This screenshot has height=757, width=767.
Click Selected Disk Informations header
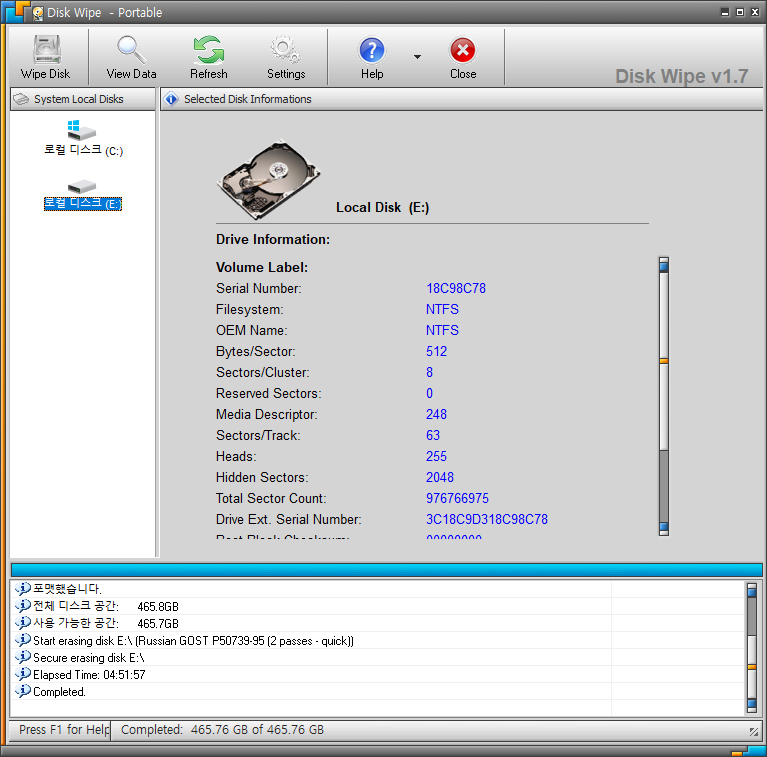point(248,99)
